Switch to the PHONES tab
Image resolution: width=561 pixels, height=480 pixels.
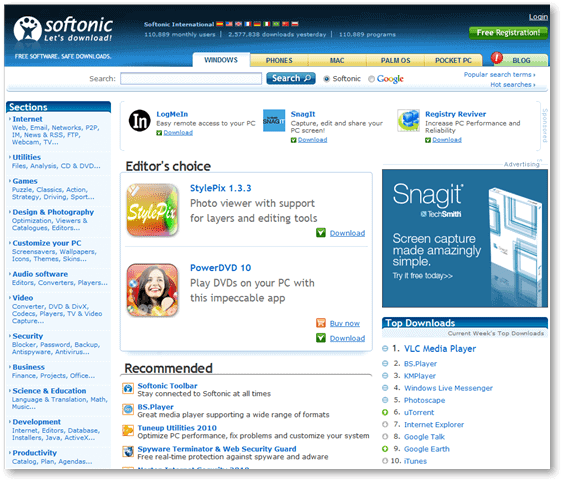tap(279, 60)
